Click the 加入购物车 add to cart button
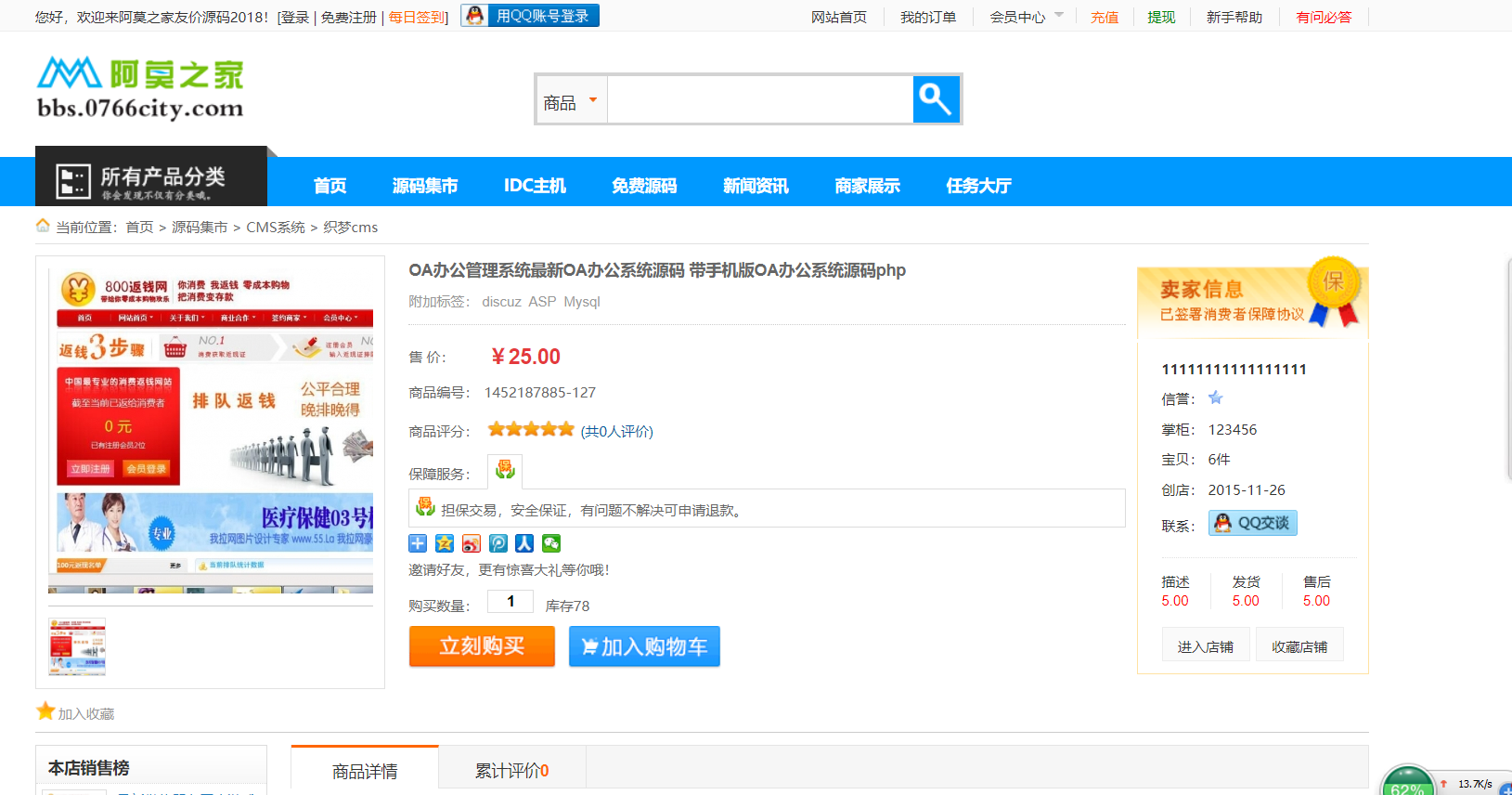Viewport: 1512px width, 795px height. point(644,646)
